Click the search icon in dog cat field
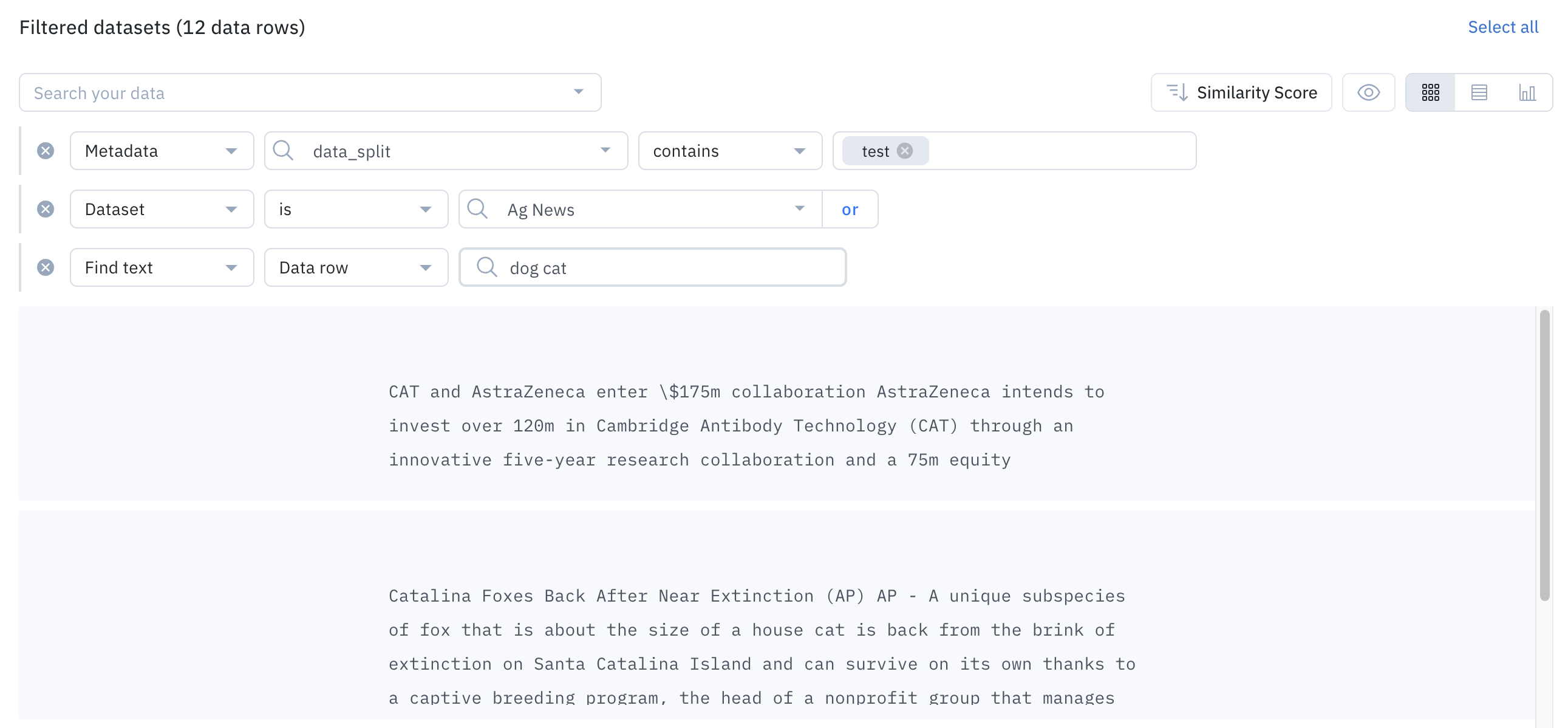This screenshot has height=728, width=1568. coord(487,267)
